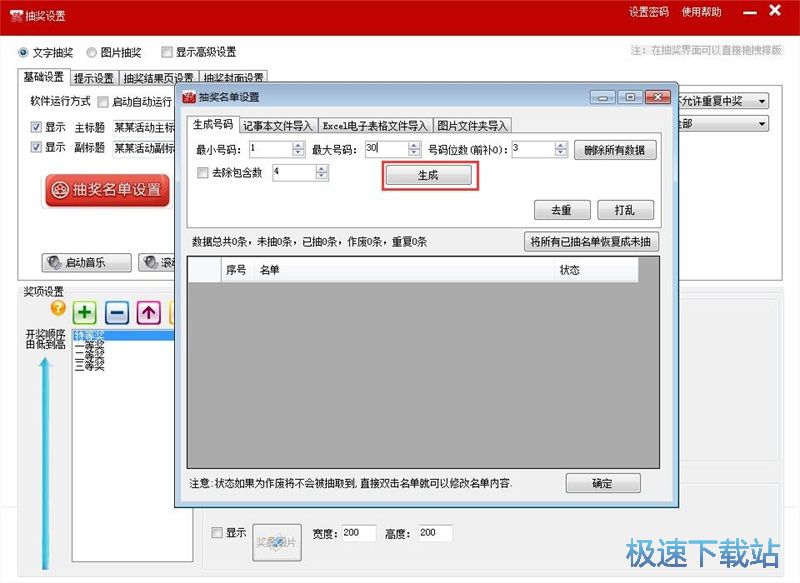Click the 最大号码 spinner arrows

(414, 149)
